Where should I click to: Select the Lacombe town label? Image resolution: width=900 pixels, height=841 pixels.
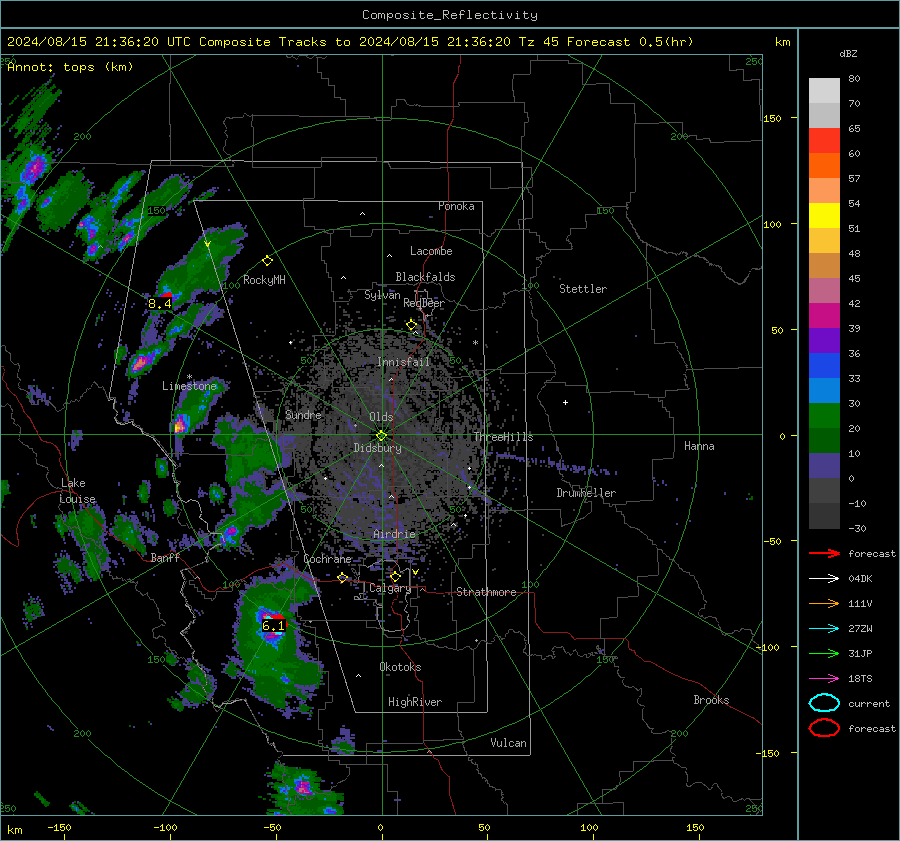tap(431, 251)
